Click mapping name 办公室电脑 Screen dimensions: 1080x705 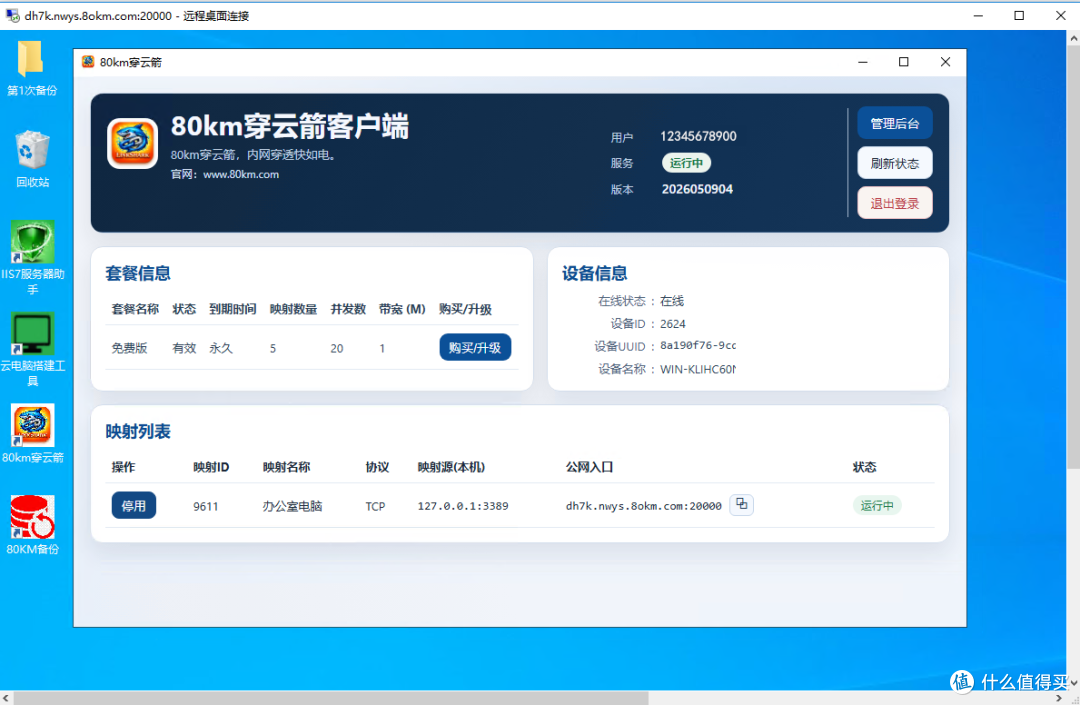(x=292, y=506)
